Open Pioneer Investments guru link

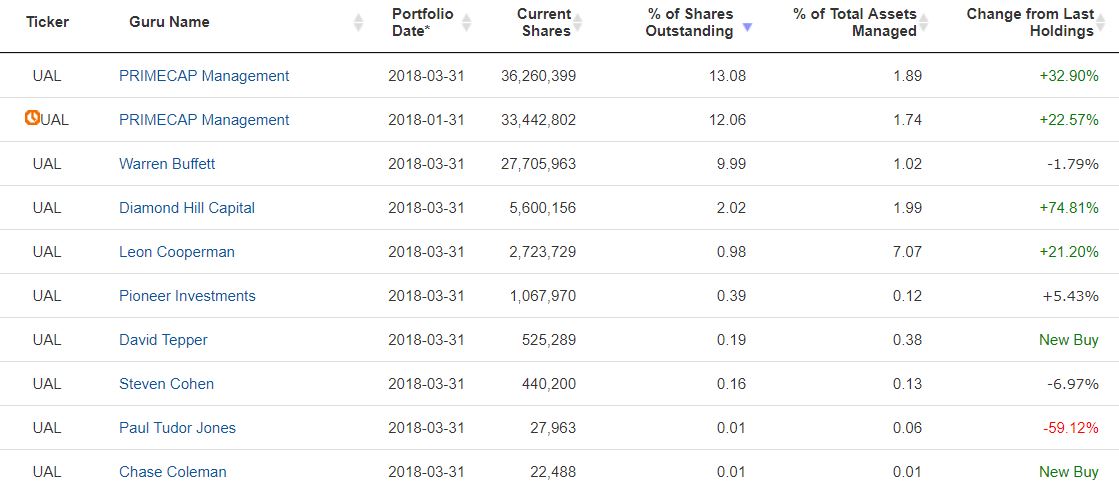point(187,296)
